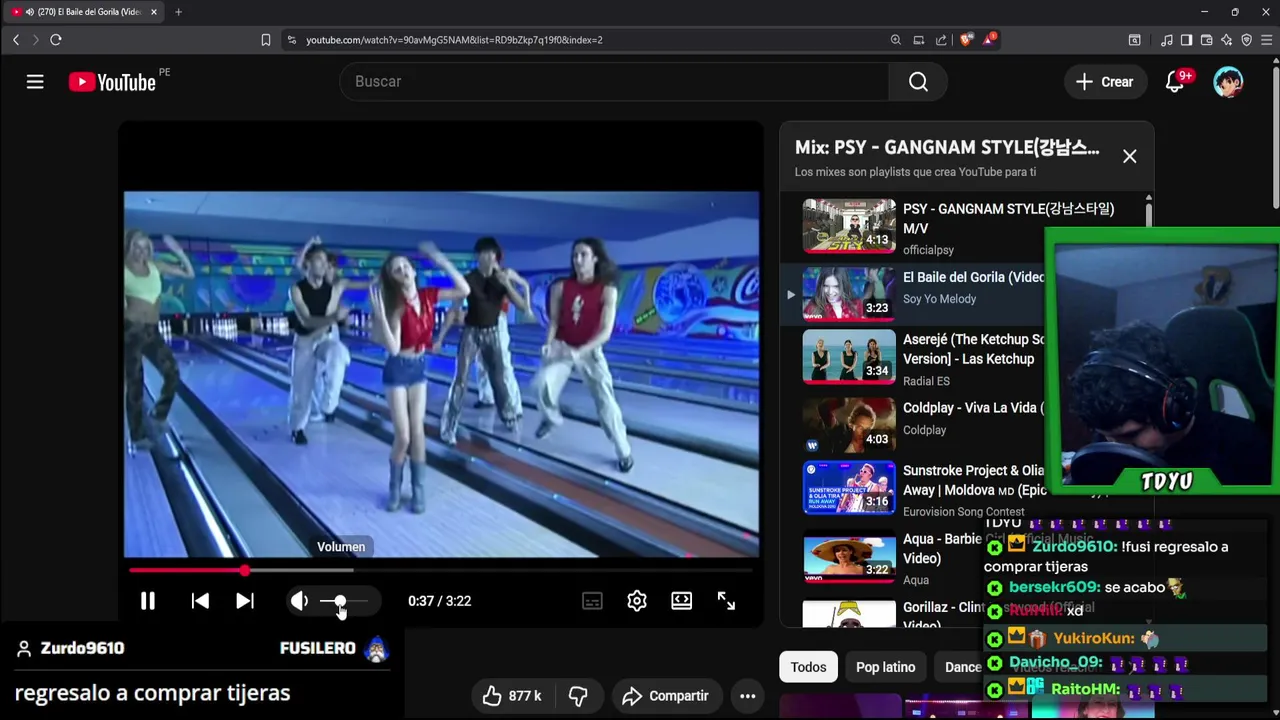
Task: Seek on the red video progress bar
Action: click(x=440, y=570)
